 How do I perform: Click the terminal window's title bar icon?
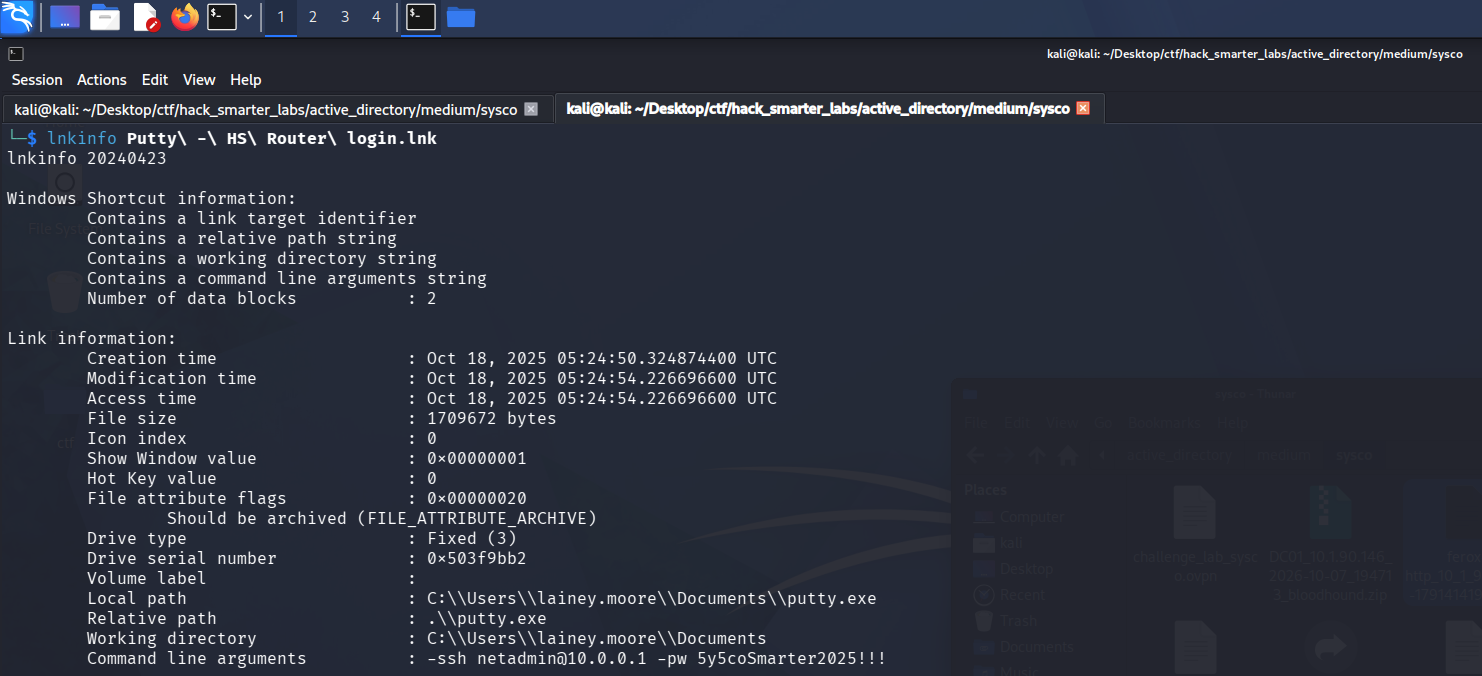[16, 54]
